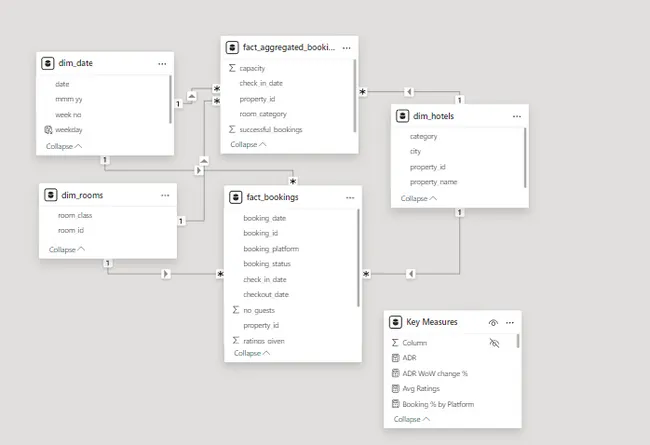The image size is (650, 445).
Task: Click the fact_bookings vertical scrollbar
Action: [x=358, y=258]
